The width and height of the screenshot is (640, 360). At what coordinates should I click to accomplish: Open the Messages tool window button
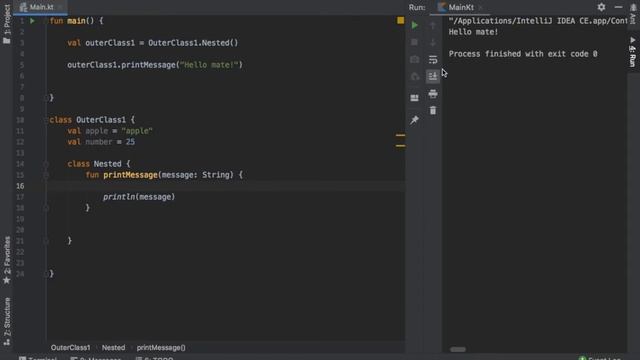pyautogui.click(x=96, y=358)
